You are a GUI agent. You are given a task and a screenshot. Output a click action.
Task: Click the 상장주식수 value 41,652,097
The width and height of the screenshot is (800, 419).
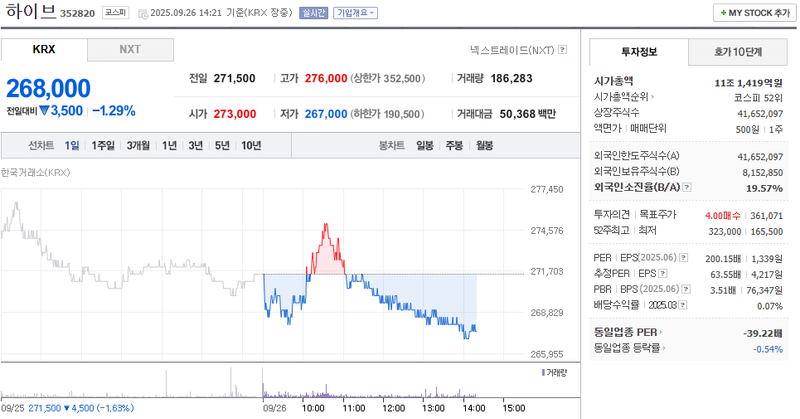point(760,114)
